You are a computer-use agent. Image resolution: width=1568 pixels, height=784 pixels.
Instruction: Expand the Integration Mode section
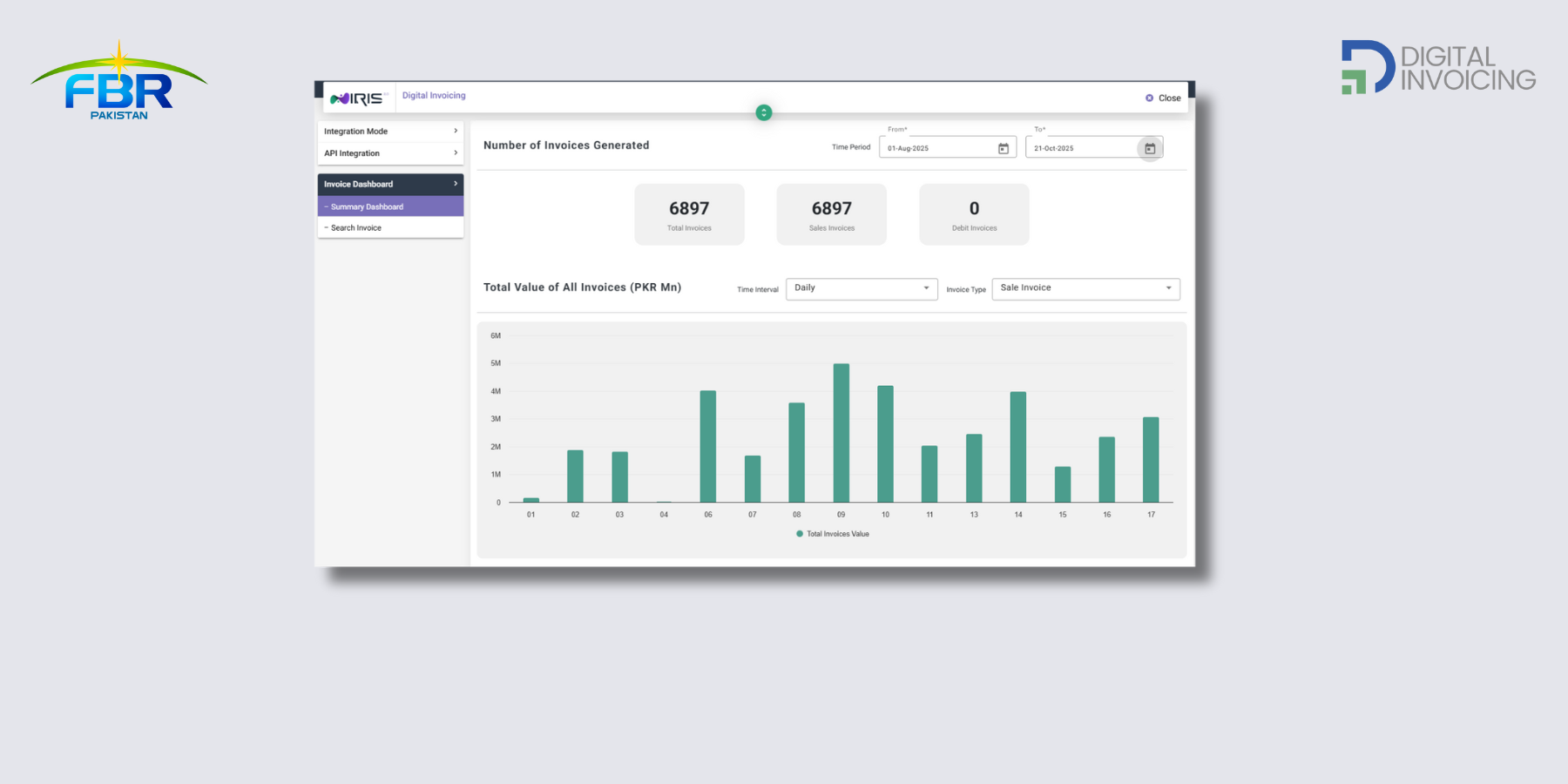pyautogui.click(x=390, y=132)
